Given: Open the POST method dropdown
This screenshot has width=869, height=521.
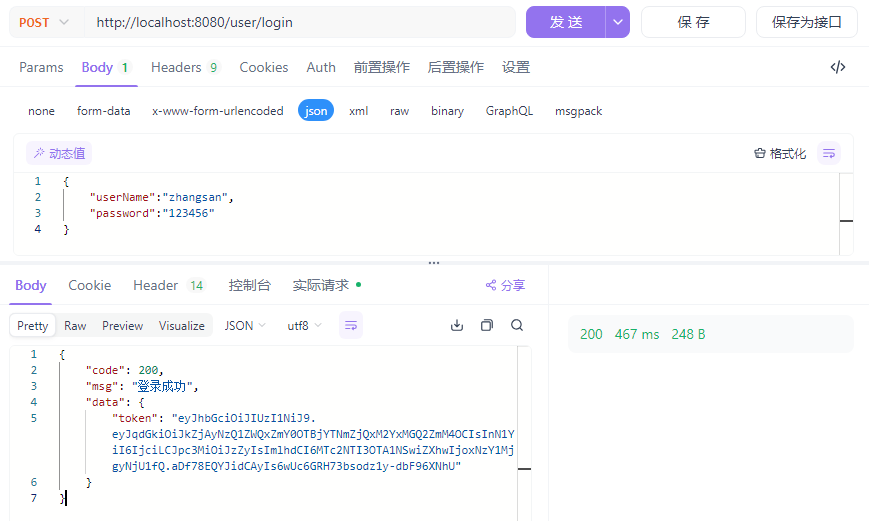Looking at the screenshot, I should coord(44,22).
